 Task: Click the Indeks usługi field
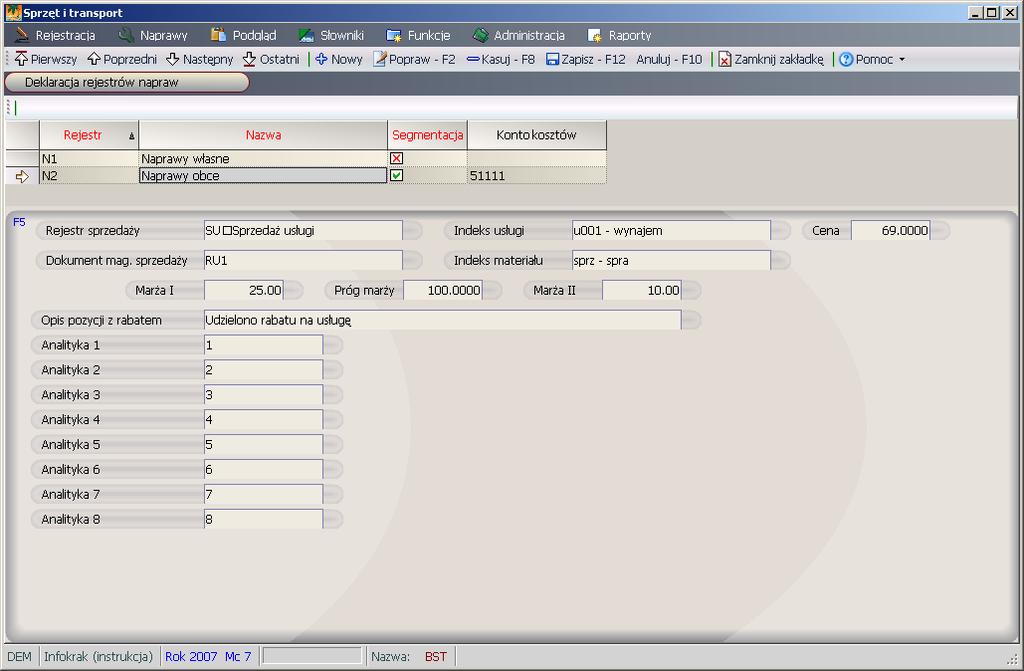point(671,231)
